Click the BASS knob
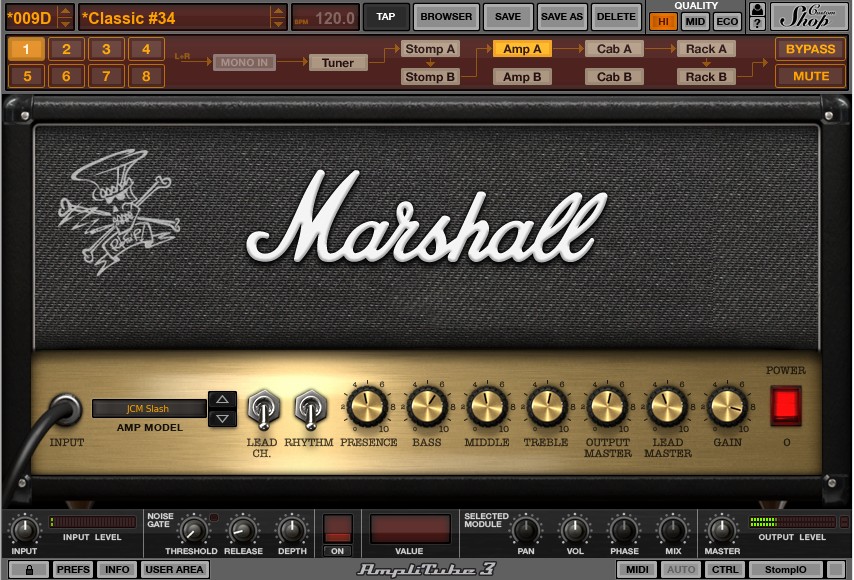 [427, 406]
